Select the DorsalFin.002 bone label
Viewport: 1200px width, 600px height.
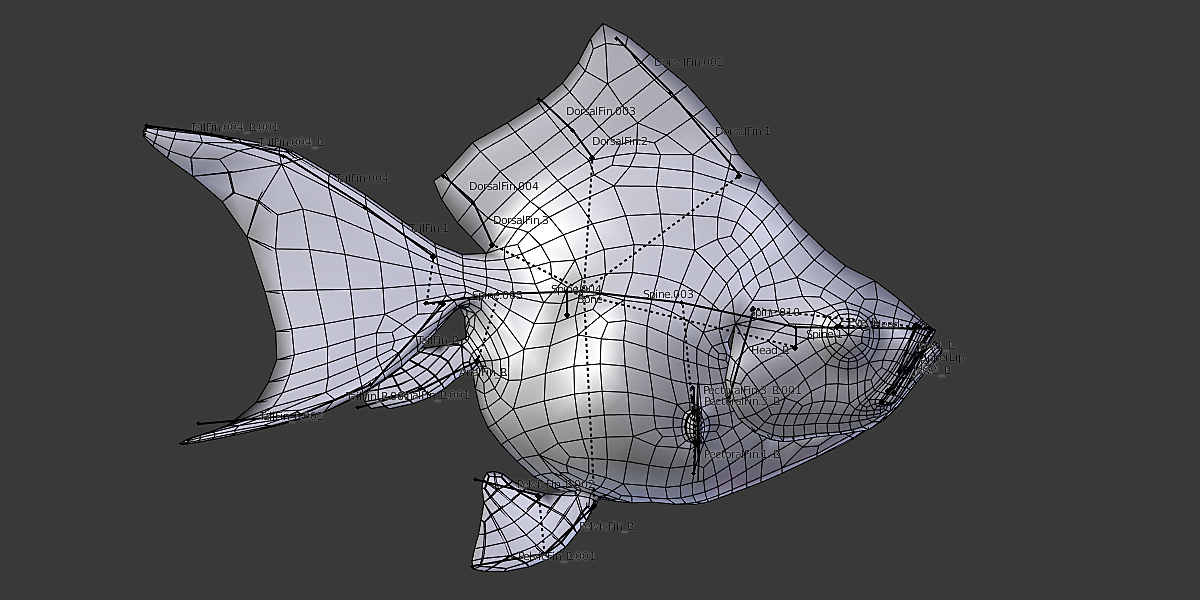(688, 63)
